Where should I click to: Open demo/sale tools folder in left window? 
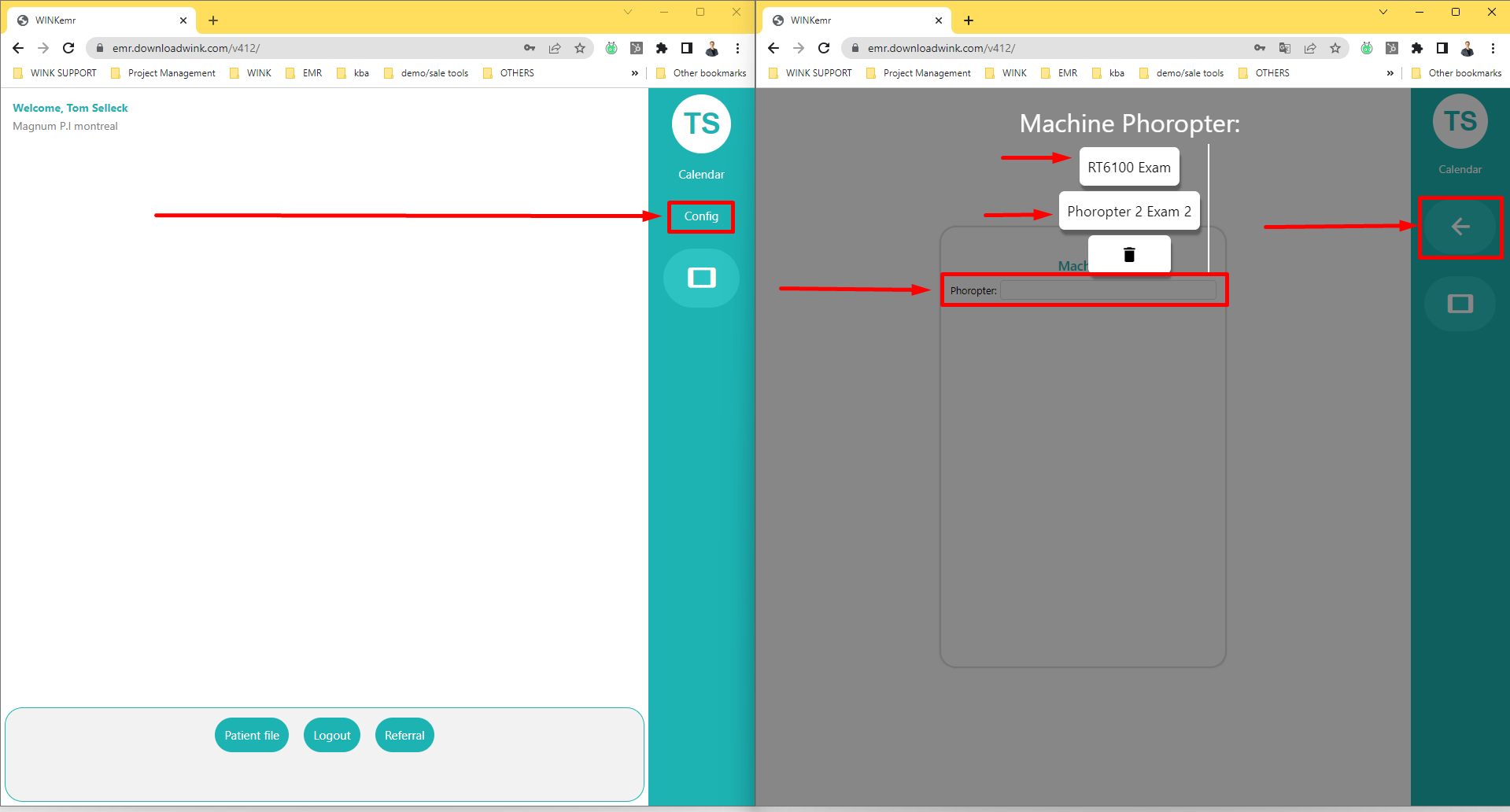(x=426, y=73)
